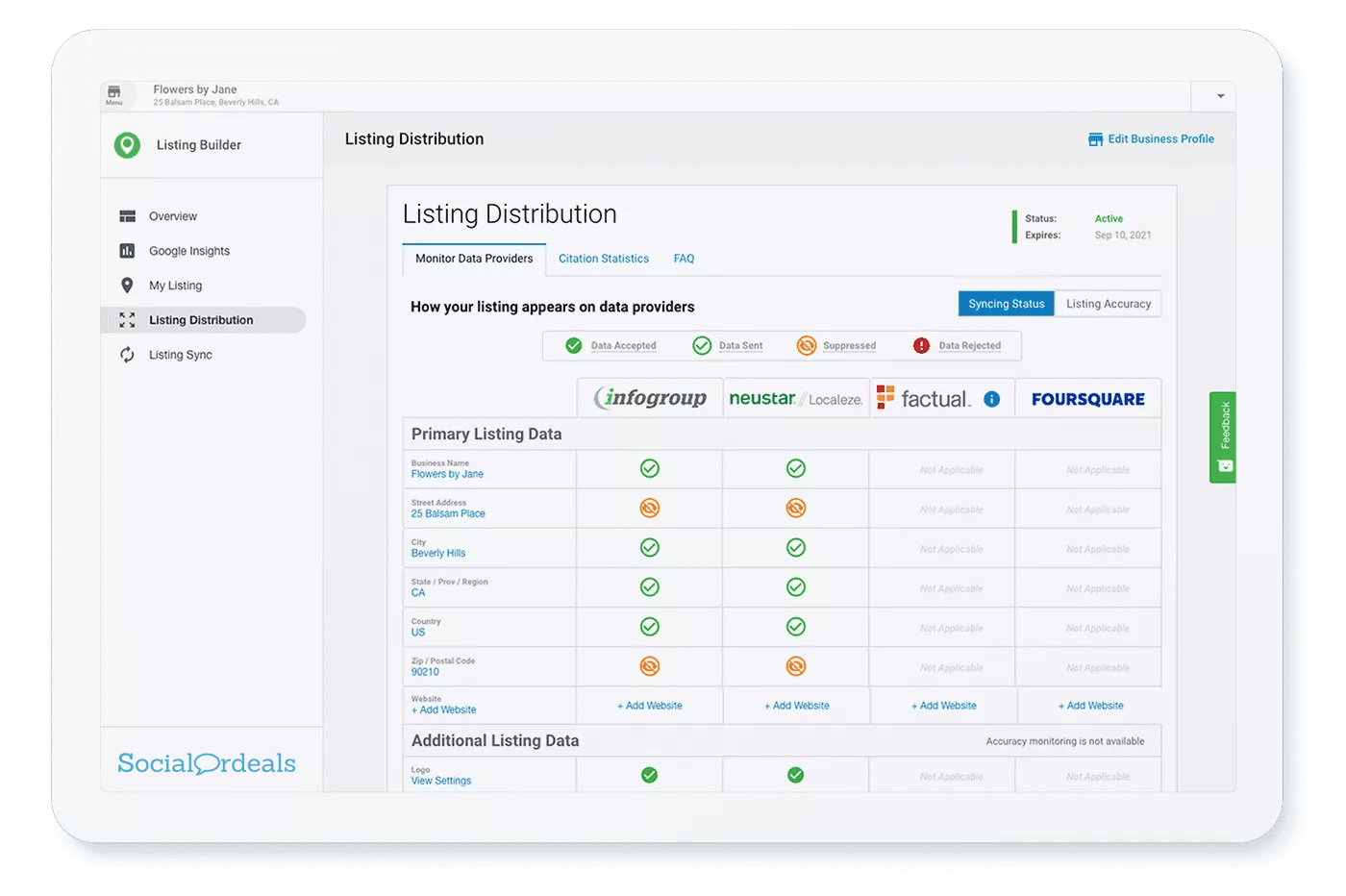
Task: Click the Overview sidebar icon
Action: click(127, 216)
